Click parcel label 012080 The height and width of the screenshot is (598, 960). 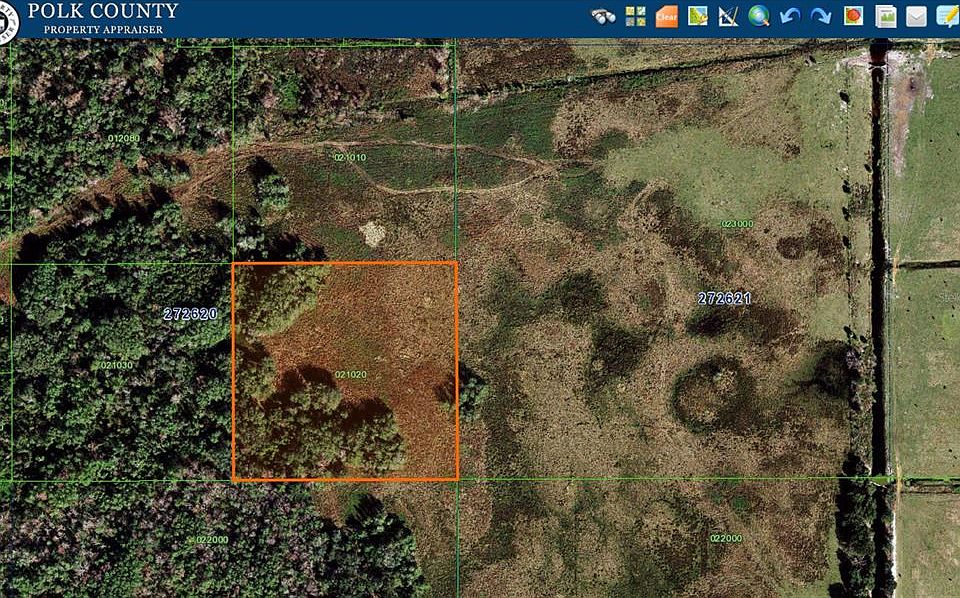click(124, 138)
